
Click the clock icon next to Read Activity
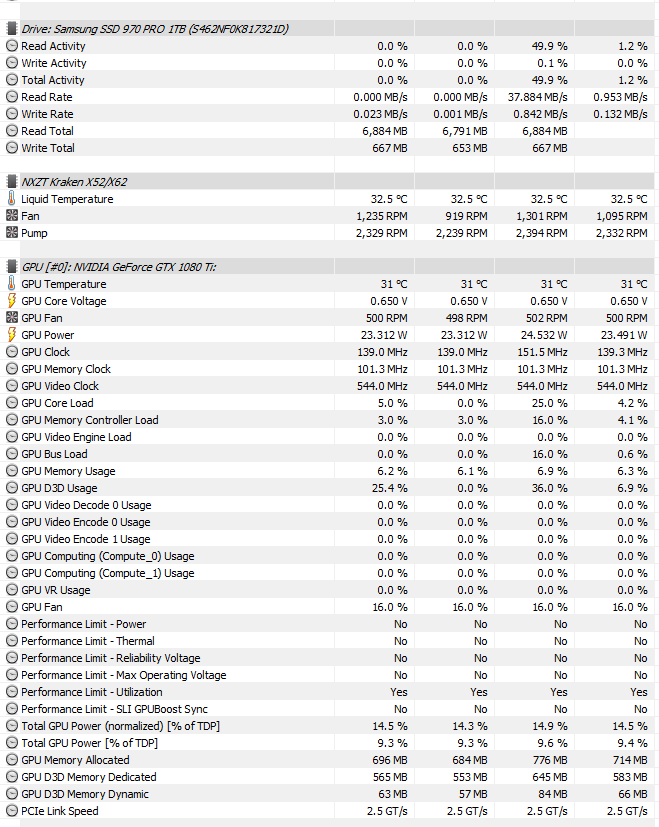pos(12,46)
